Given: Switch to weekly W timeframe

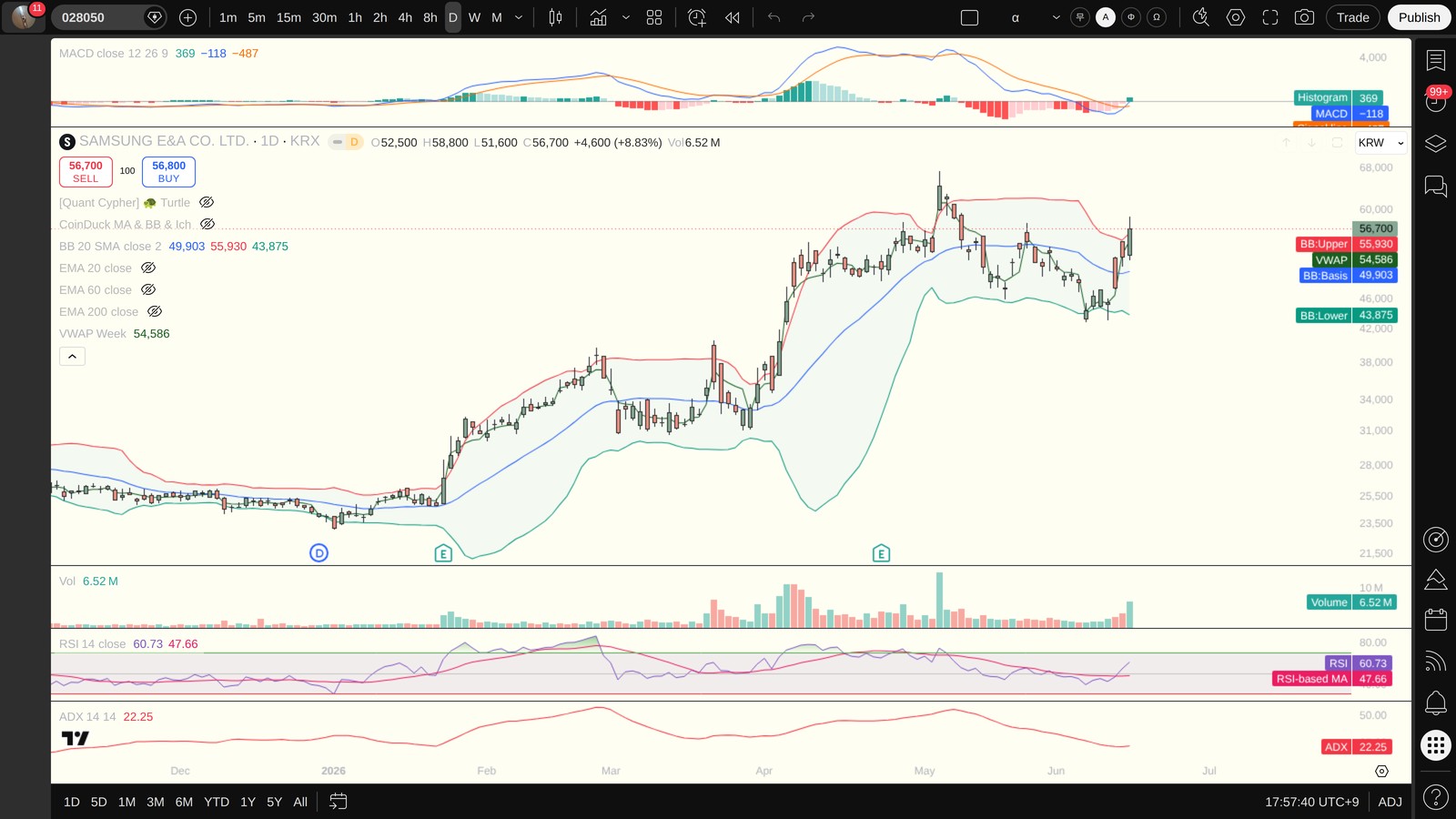Looking at the screenshot, I should point(474,17).
